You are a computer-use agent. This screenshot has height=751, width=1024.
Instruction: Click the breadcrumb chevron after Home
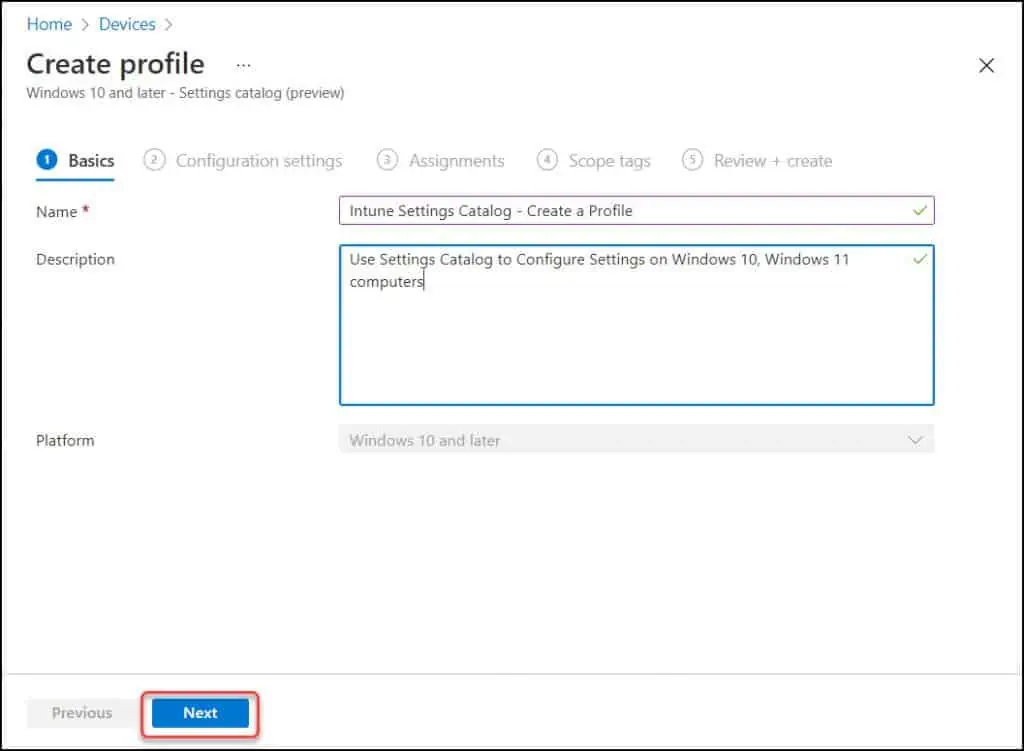(x=85, y=25)
